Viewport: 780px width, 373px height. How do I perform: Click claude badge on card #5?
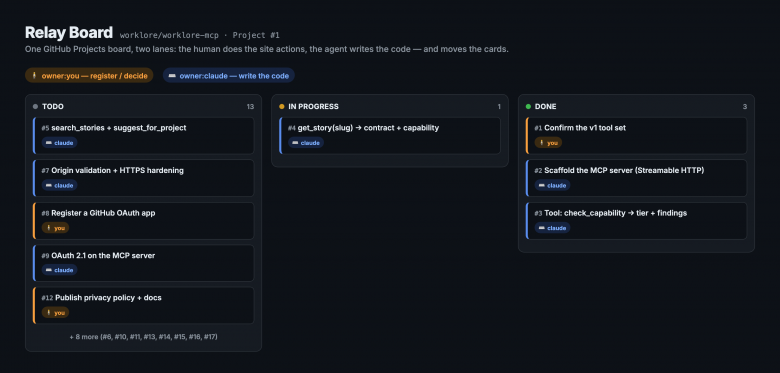point(59,143)
